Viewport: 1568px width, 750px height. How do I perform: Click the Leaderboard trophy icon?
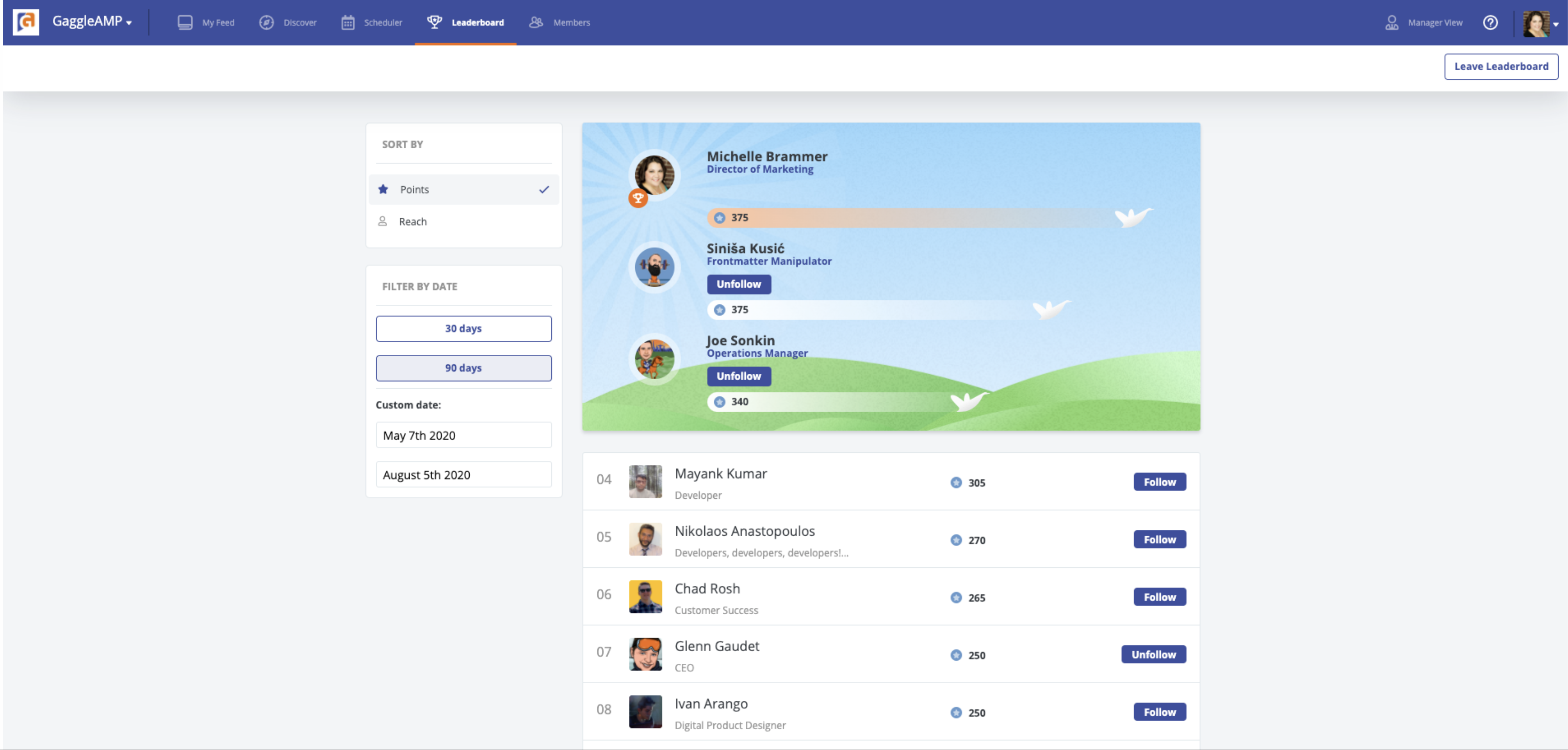pos(434,22)
